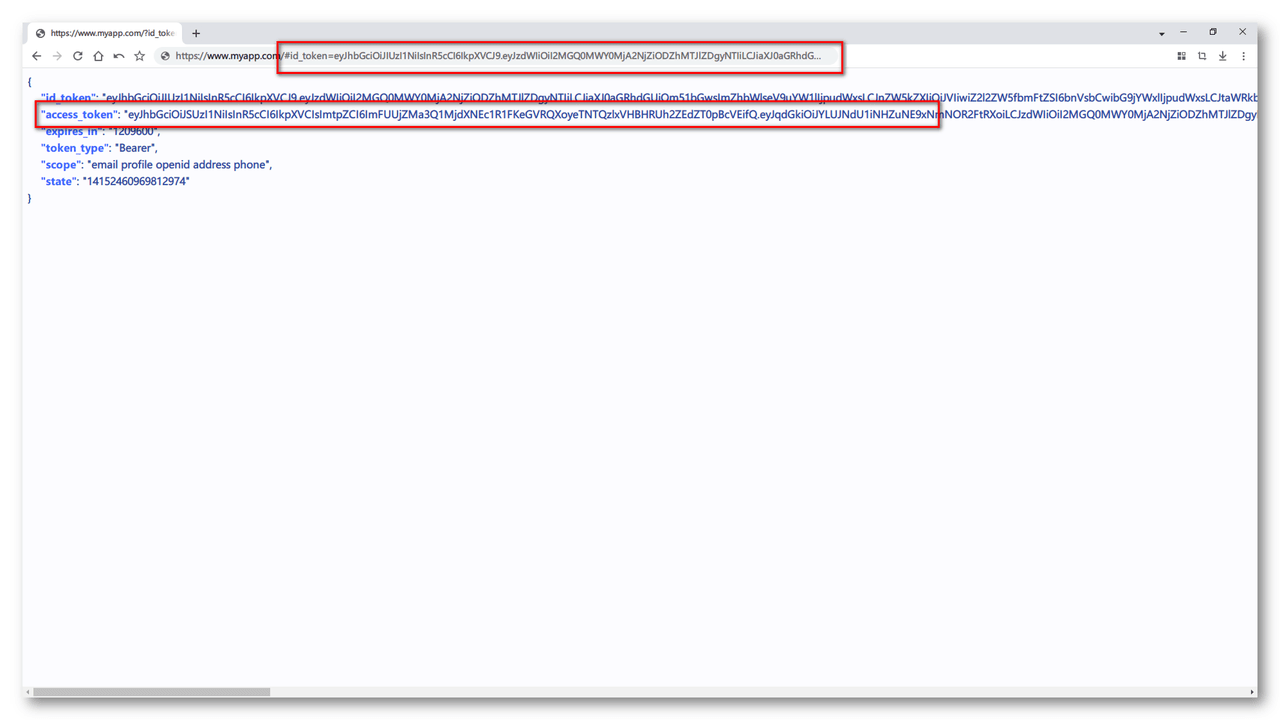Bookmark this page with the star icon
The width and height of the screenshot is (1280, 720).
(x=140, y=56)
